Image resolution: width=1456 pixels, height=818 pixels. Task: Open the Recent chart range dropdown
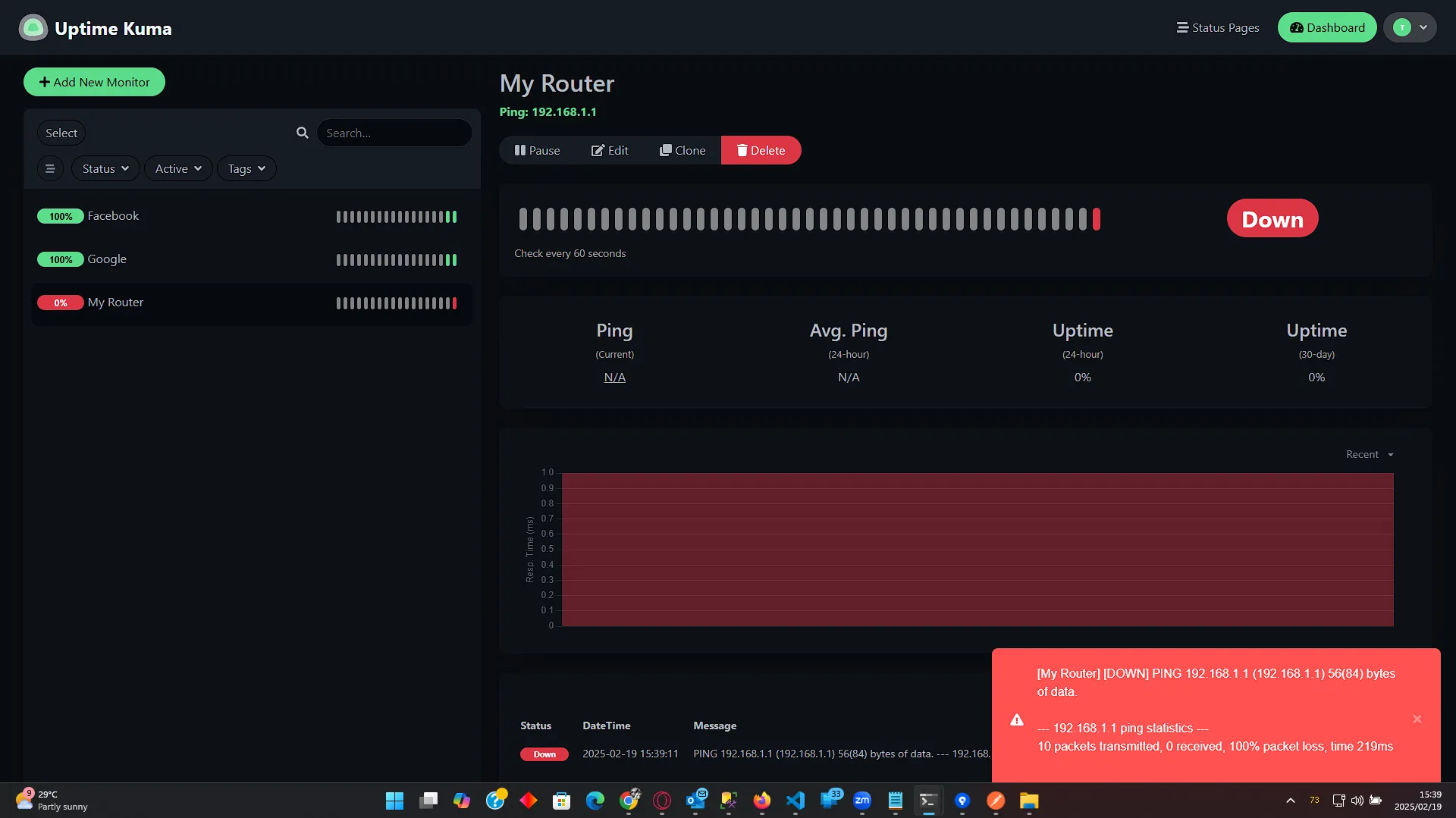(1370, 454)
